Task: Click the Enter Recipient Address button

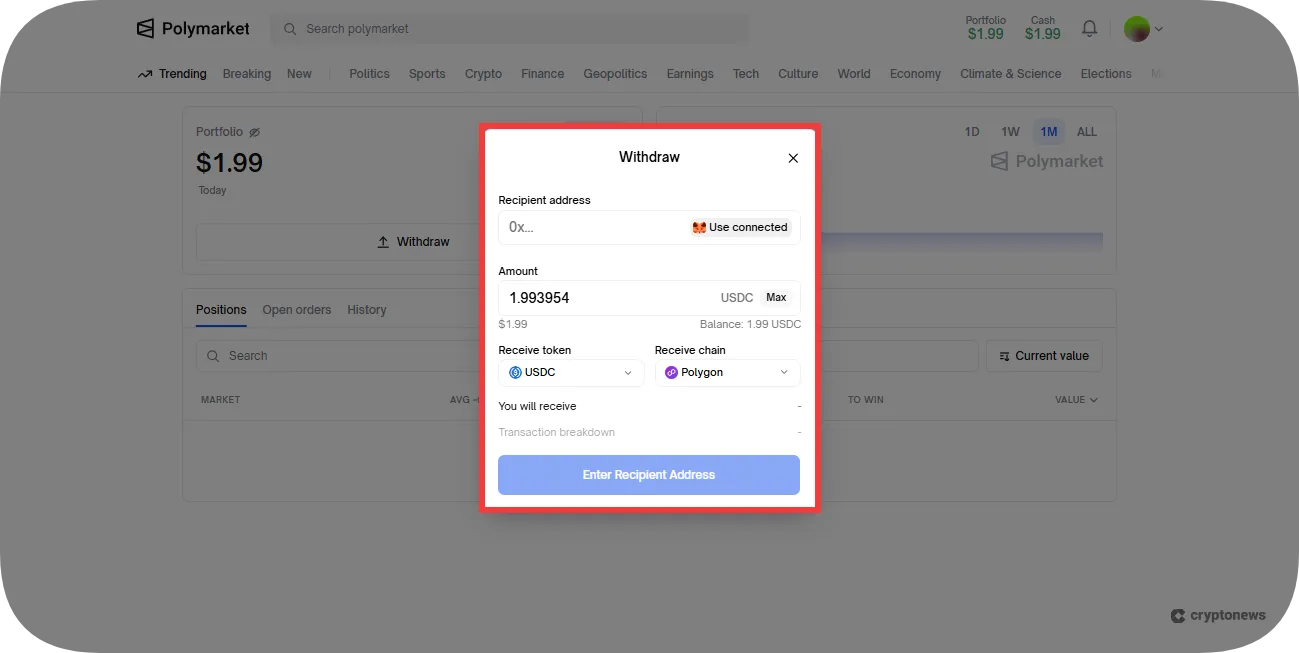Action: pyautogui.click(x=649, y=475)
